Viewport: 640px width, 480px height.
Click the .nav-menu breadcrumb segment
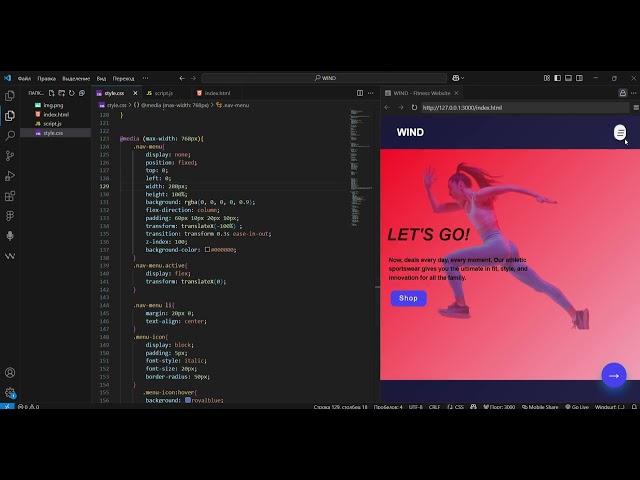233,105
